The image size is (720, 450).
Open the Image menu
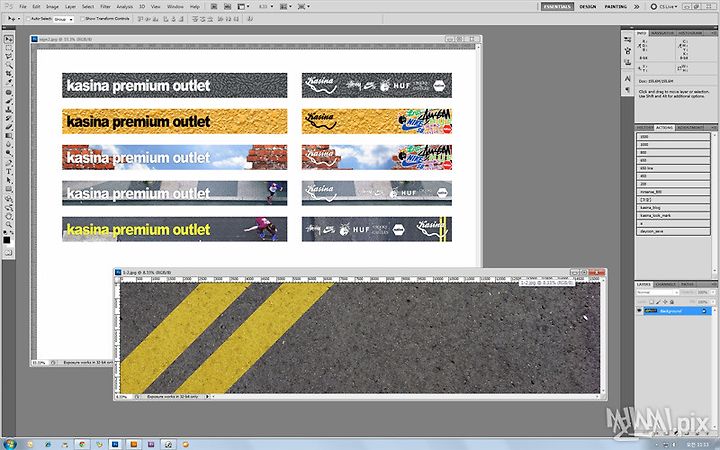point(52,7)
